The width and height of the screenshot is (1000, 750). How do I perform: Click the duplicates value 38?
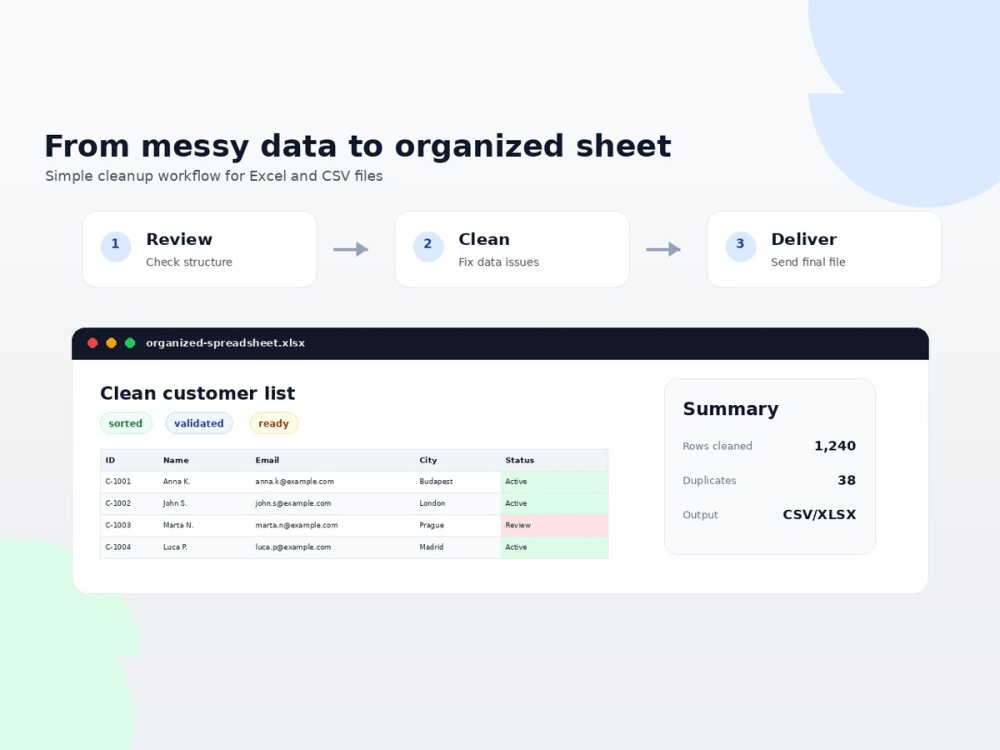click(847, 481)
